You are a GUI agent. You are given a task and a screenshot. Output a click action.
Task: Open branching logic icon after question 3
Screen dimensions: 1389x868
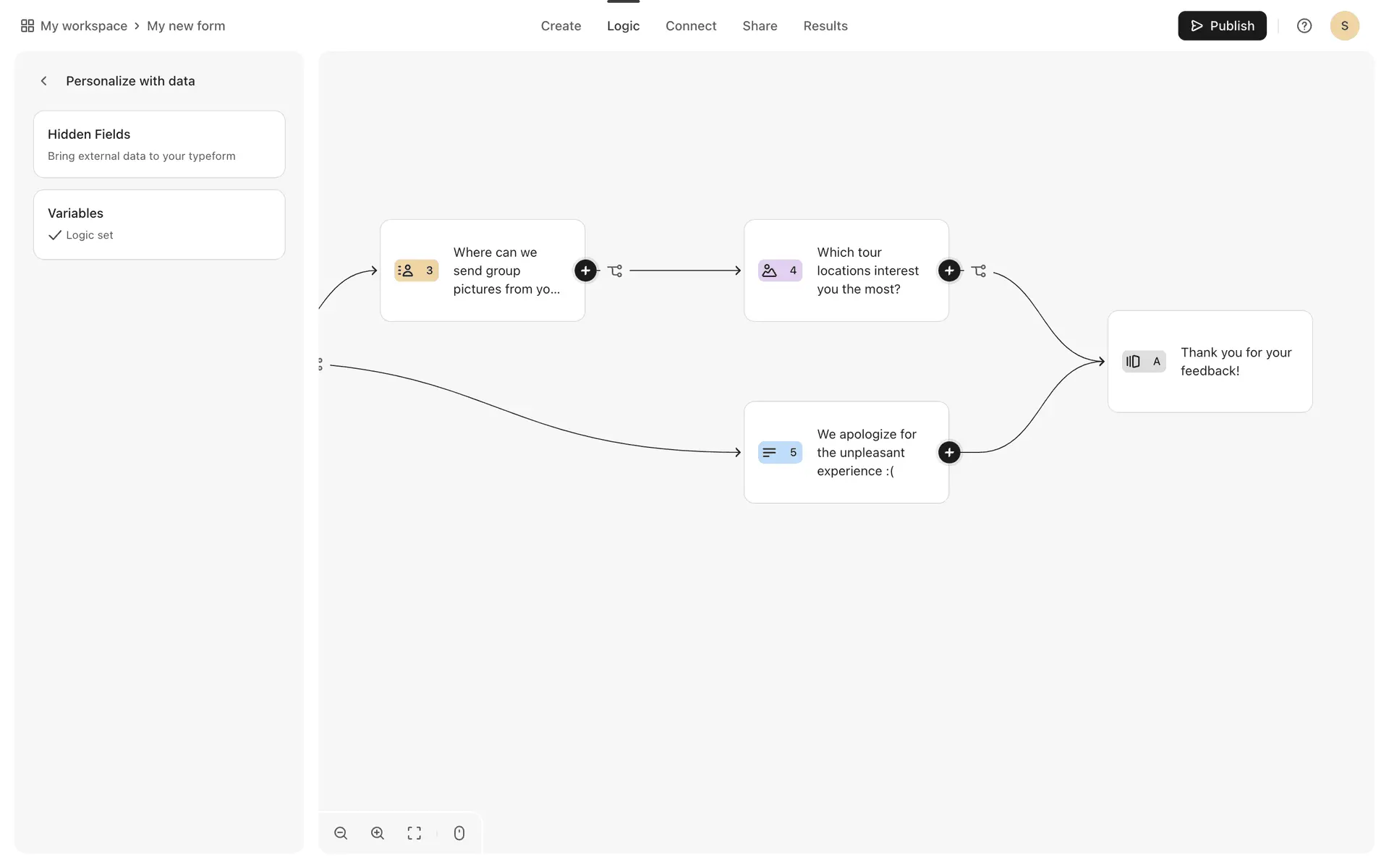615,271
